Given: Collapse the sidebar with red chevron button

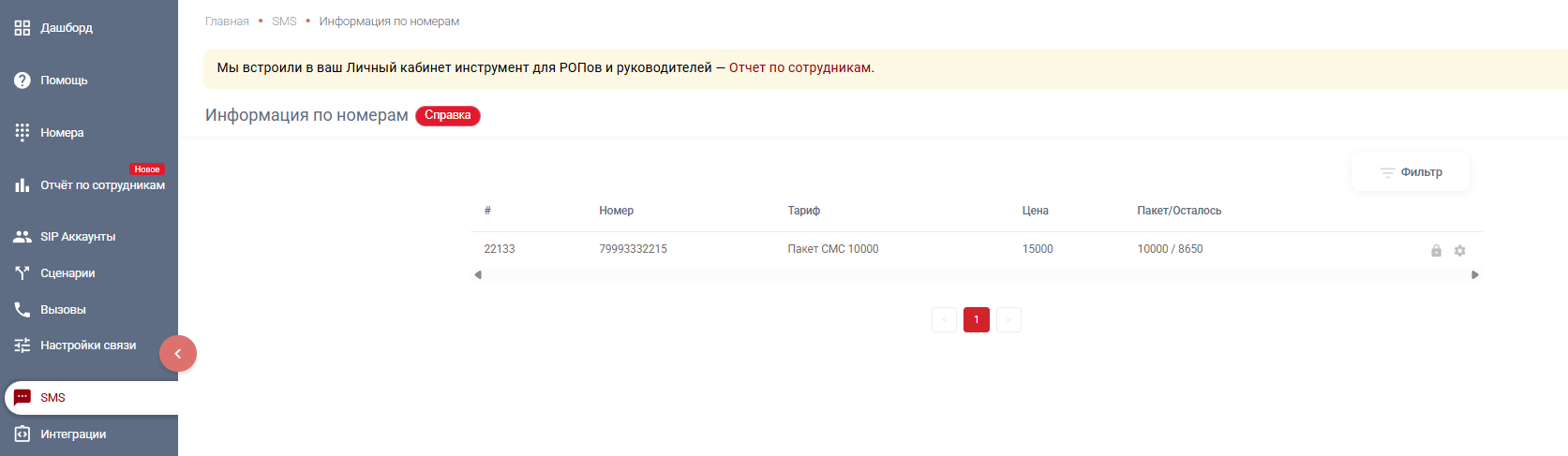Looking at the screenshot, I should pos(178,354).
